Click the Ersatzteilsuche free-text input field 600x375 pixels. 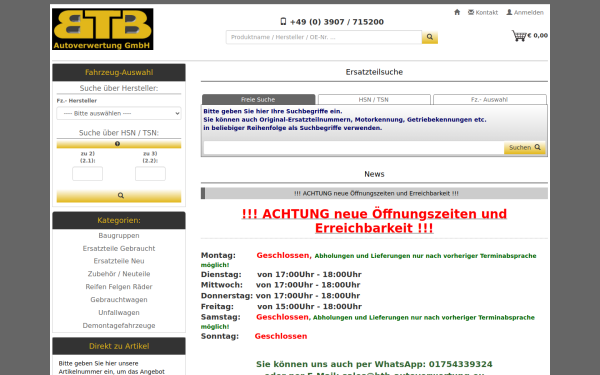(x=354, y=148)
